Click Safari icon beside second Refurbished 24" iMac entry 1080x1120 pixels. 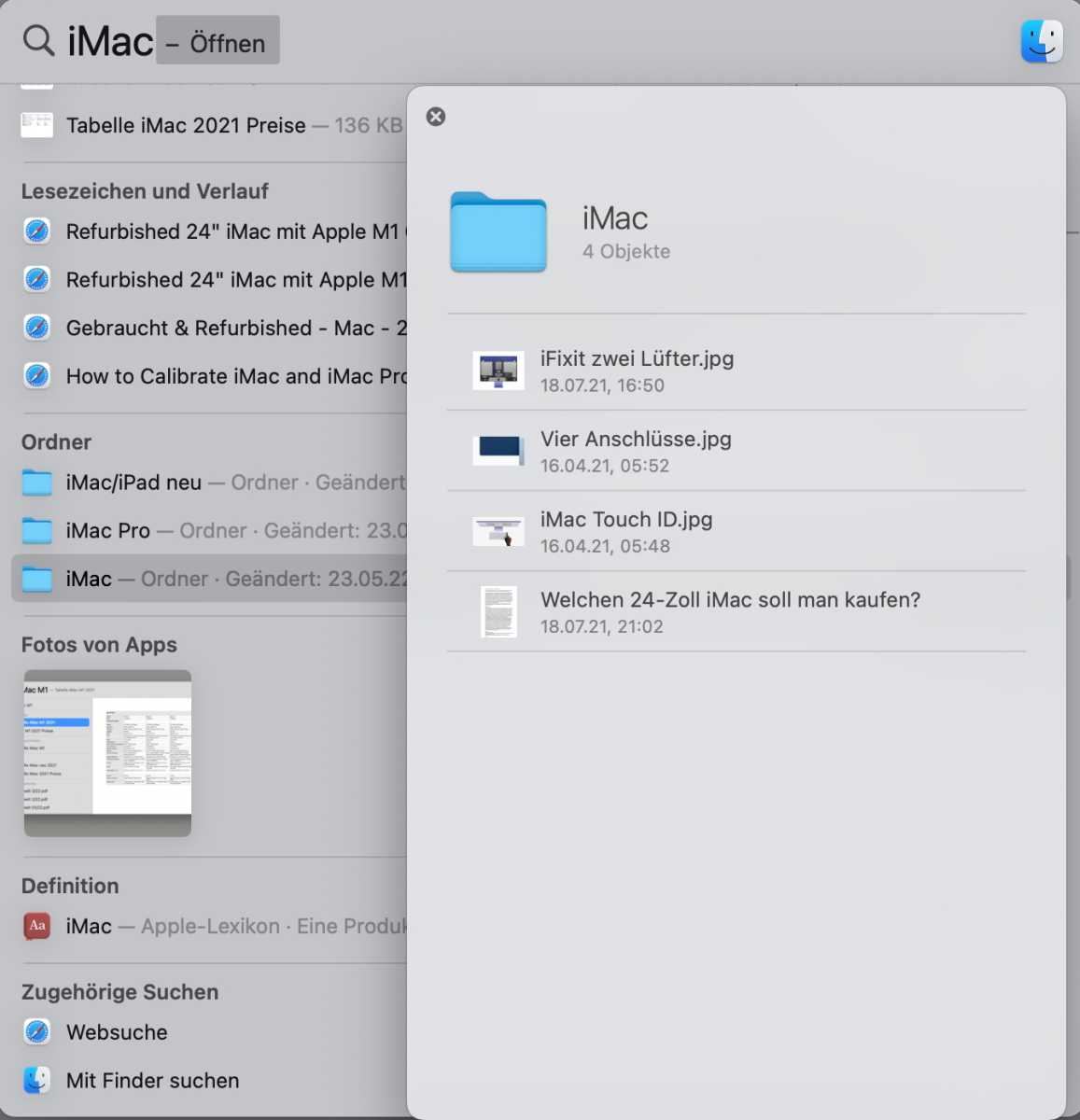[x=37, y=280]
